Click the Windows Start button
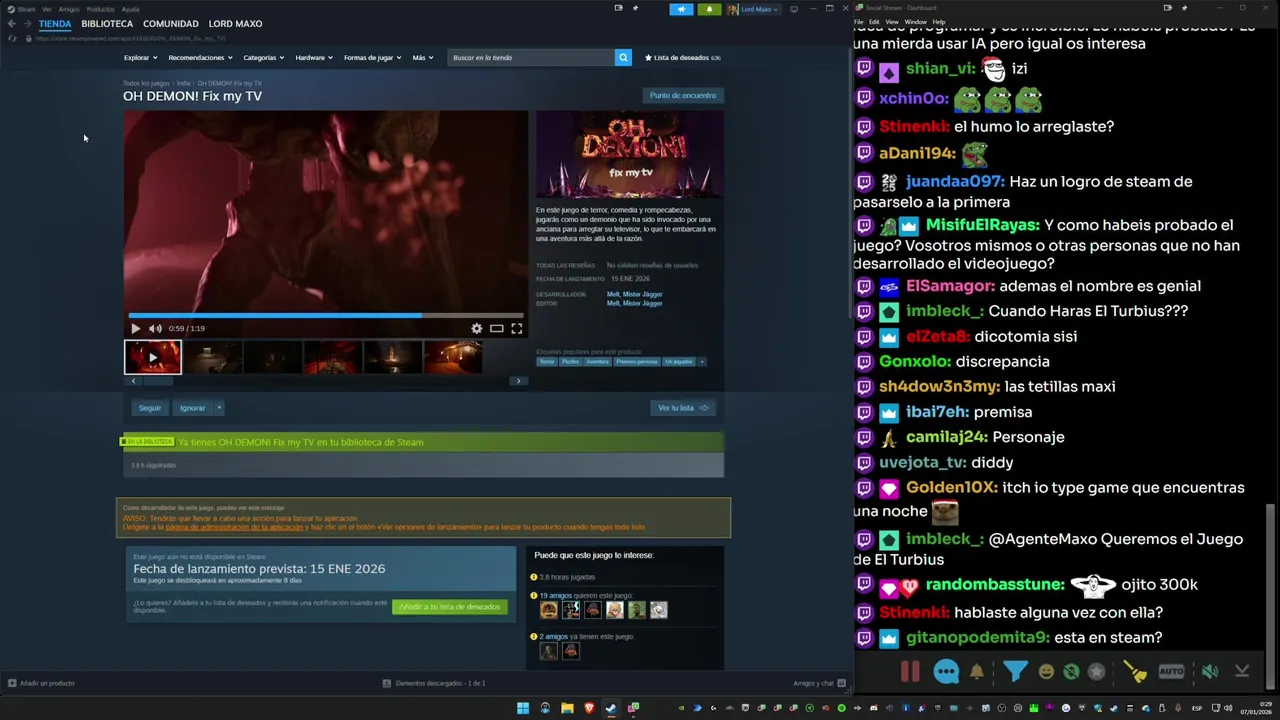The width and height of the screenshot is (1280, 720). pyautogui.click(x=523, y=708)
